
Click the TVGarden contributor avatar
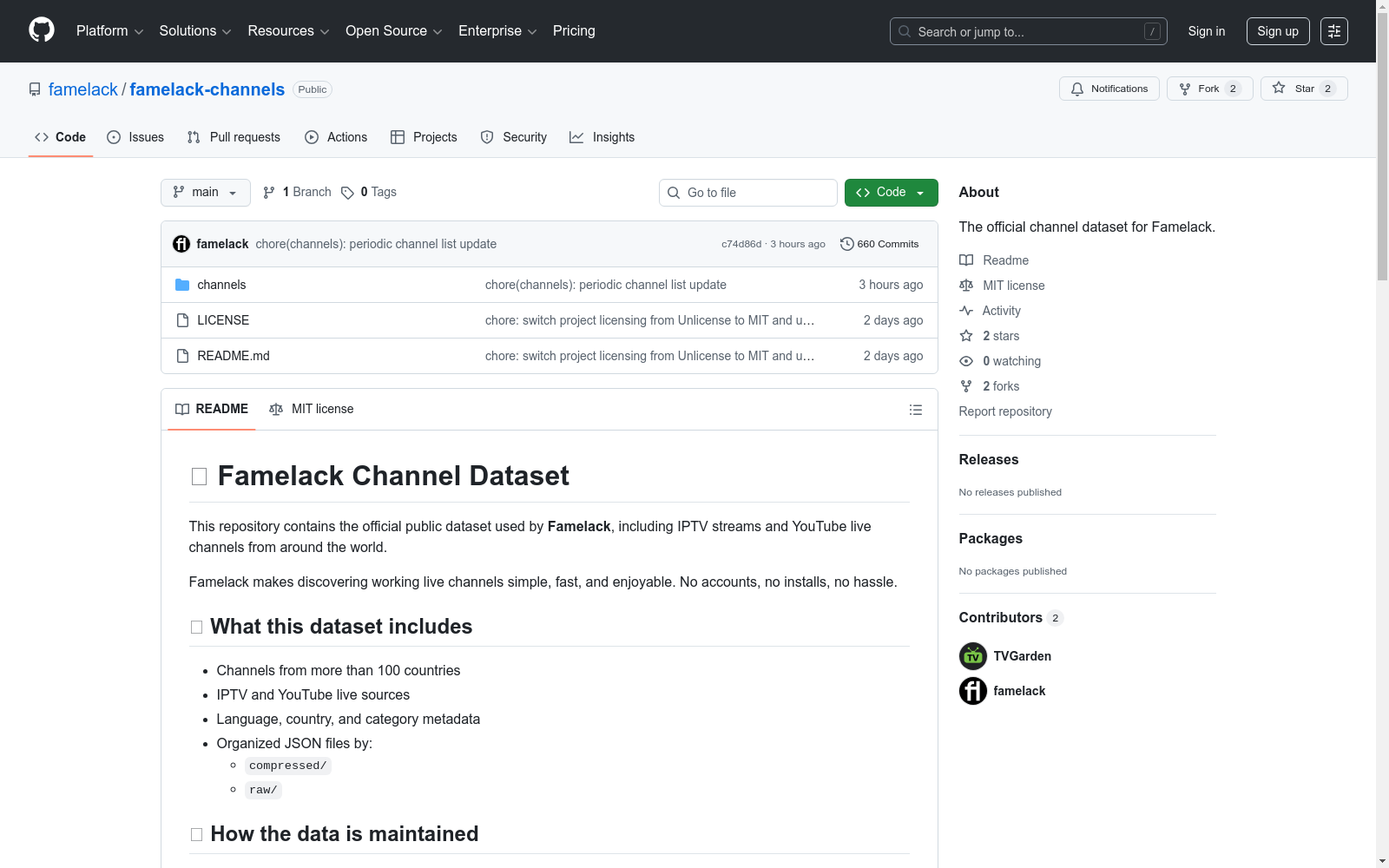(973, 656)
